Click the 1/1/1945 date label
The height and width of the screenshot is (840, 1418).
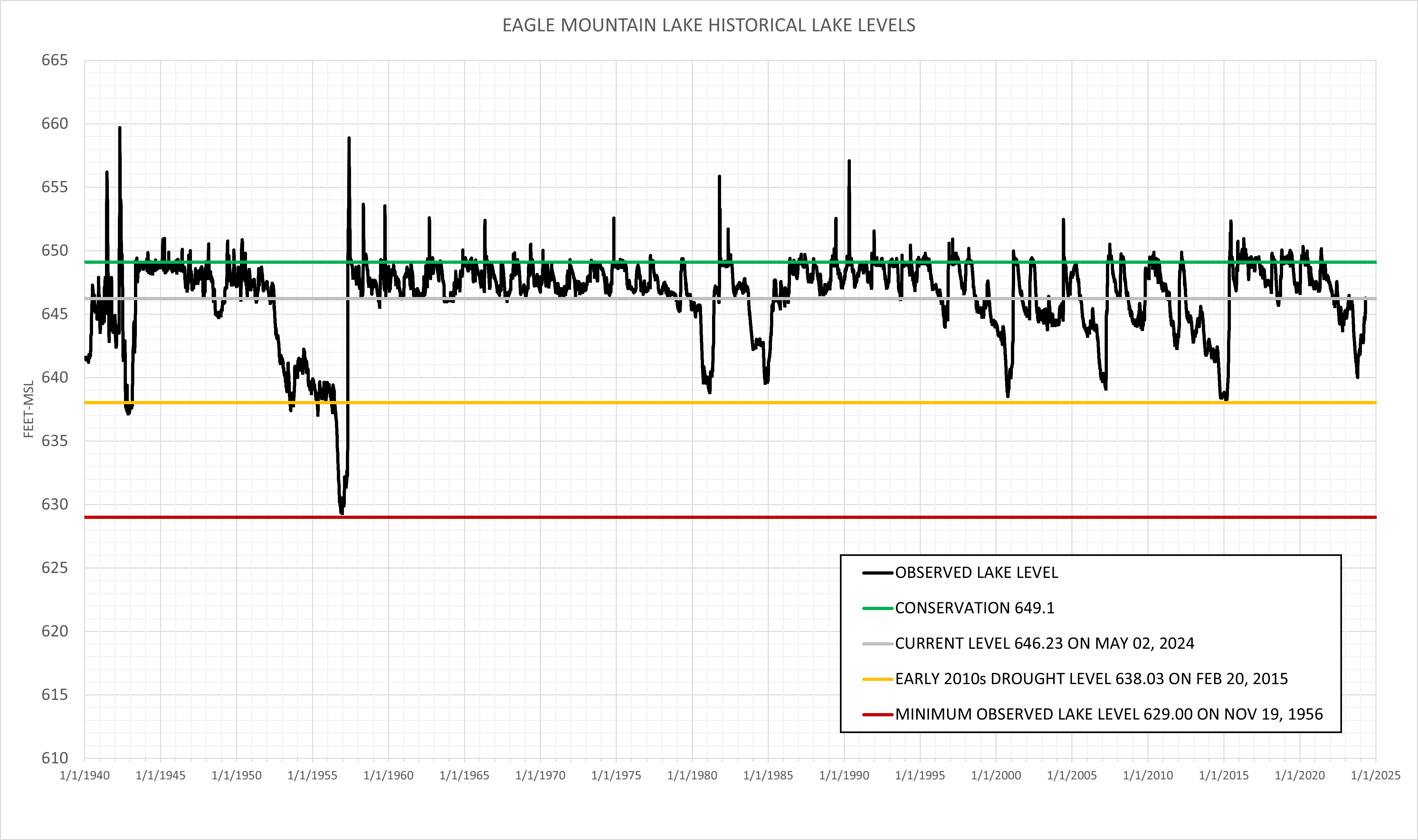161,776
